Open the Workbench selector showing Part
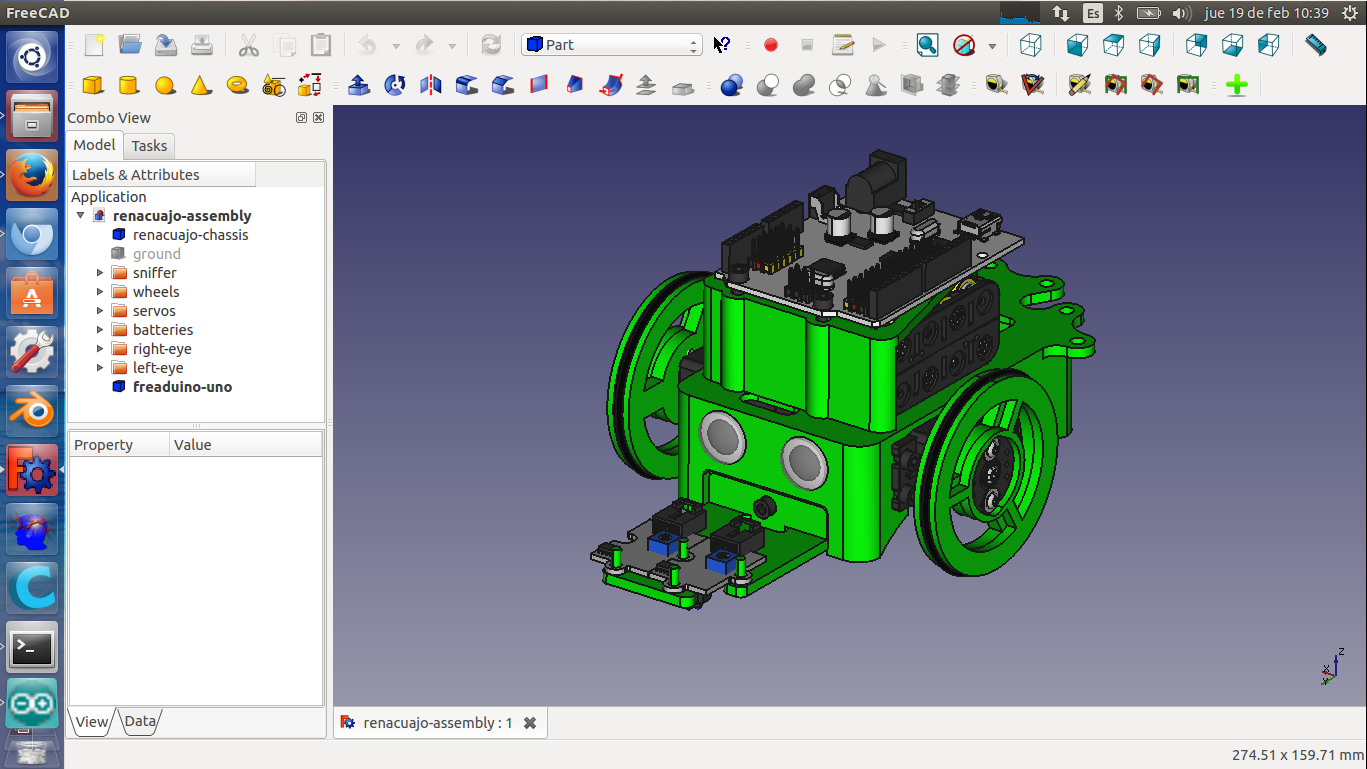Viewport: 1367px width, 769px height. pyautogui.click(x=611, y=45)
